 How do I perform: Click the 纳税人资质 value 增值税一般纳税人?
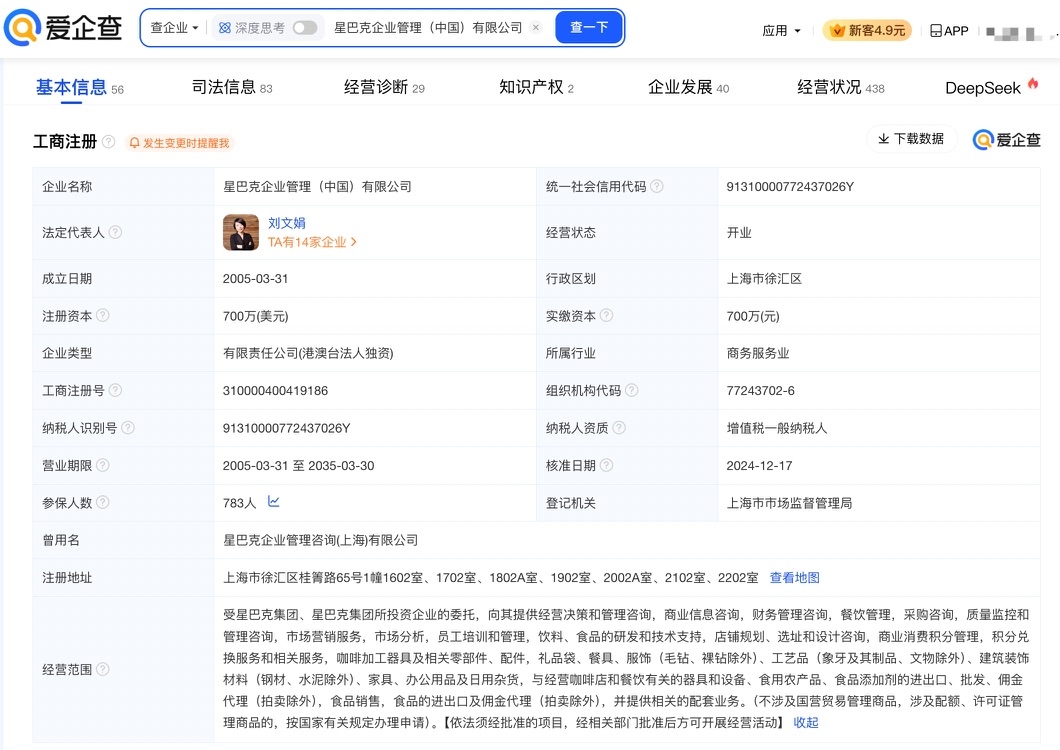pyautogui.click(x=777, y=428)
